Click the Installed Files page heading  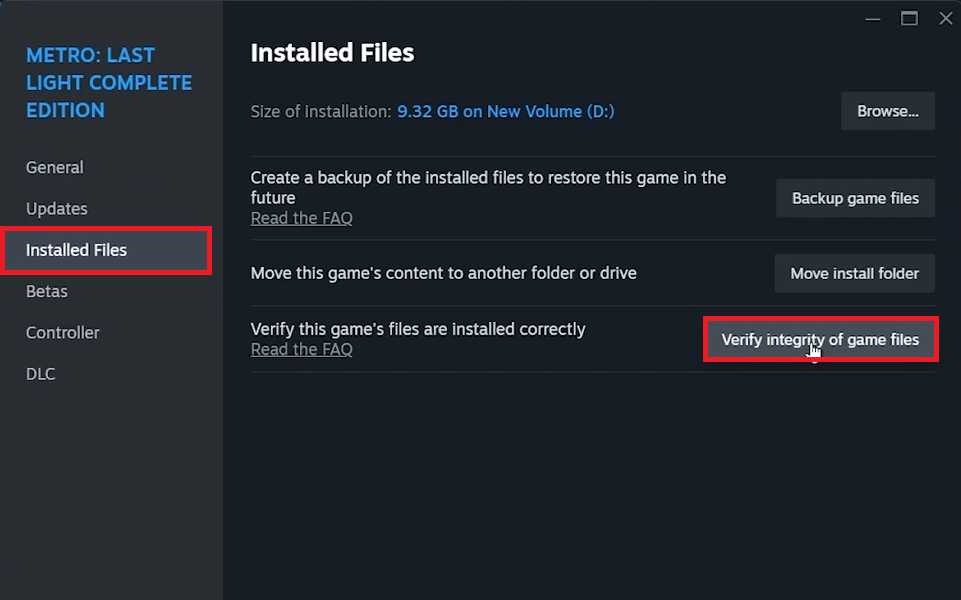(332, 53)
